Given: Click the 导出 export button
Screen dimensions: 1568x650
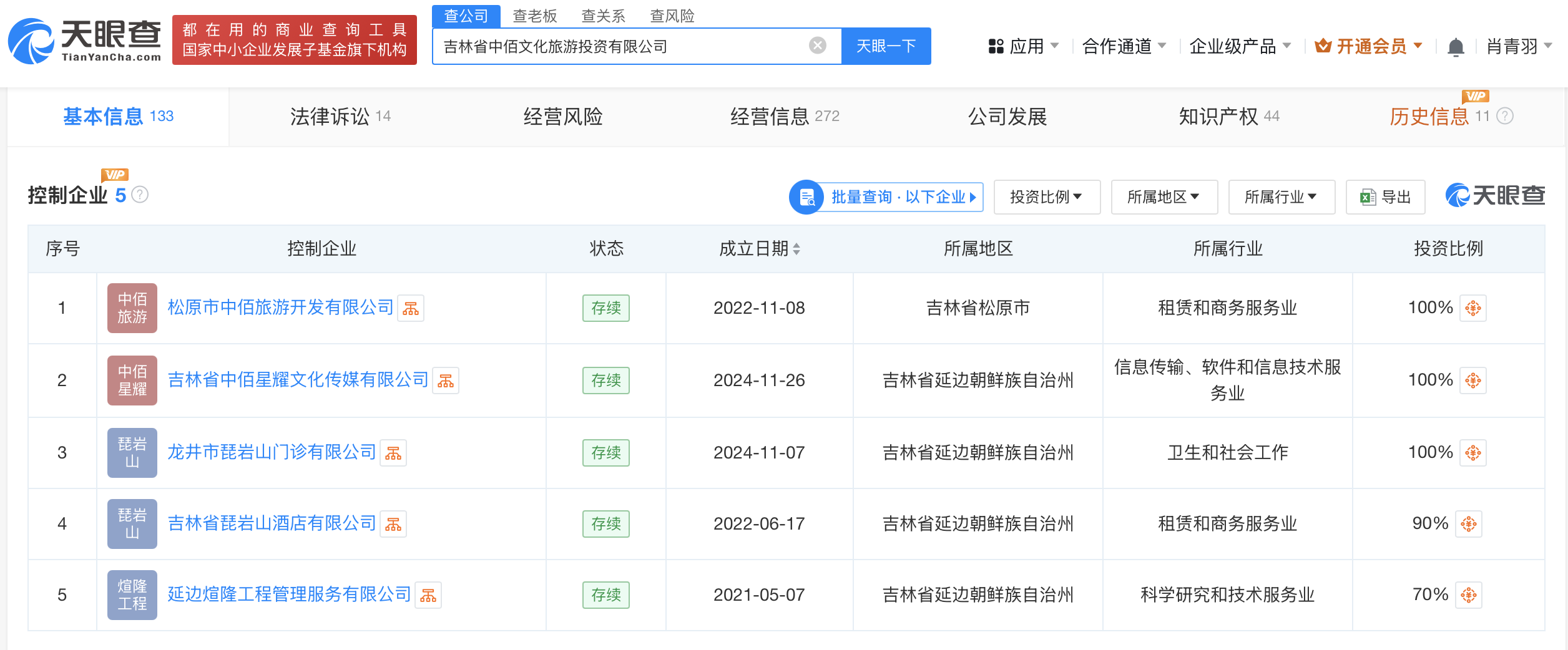Looking at the screenshot, I should click(1385, 197).
